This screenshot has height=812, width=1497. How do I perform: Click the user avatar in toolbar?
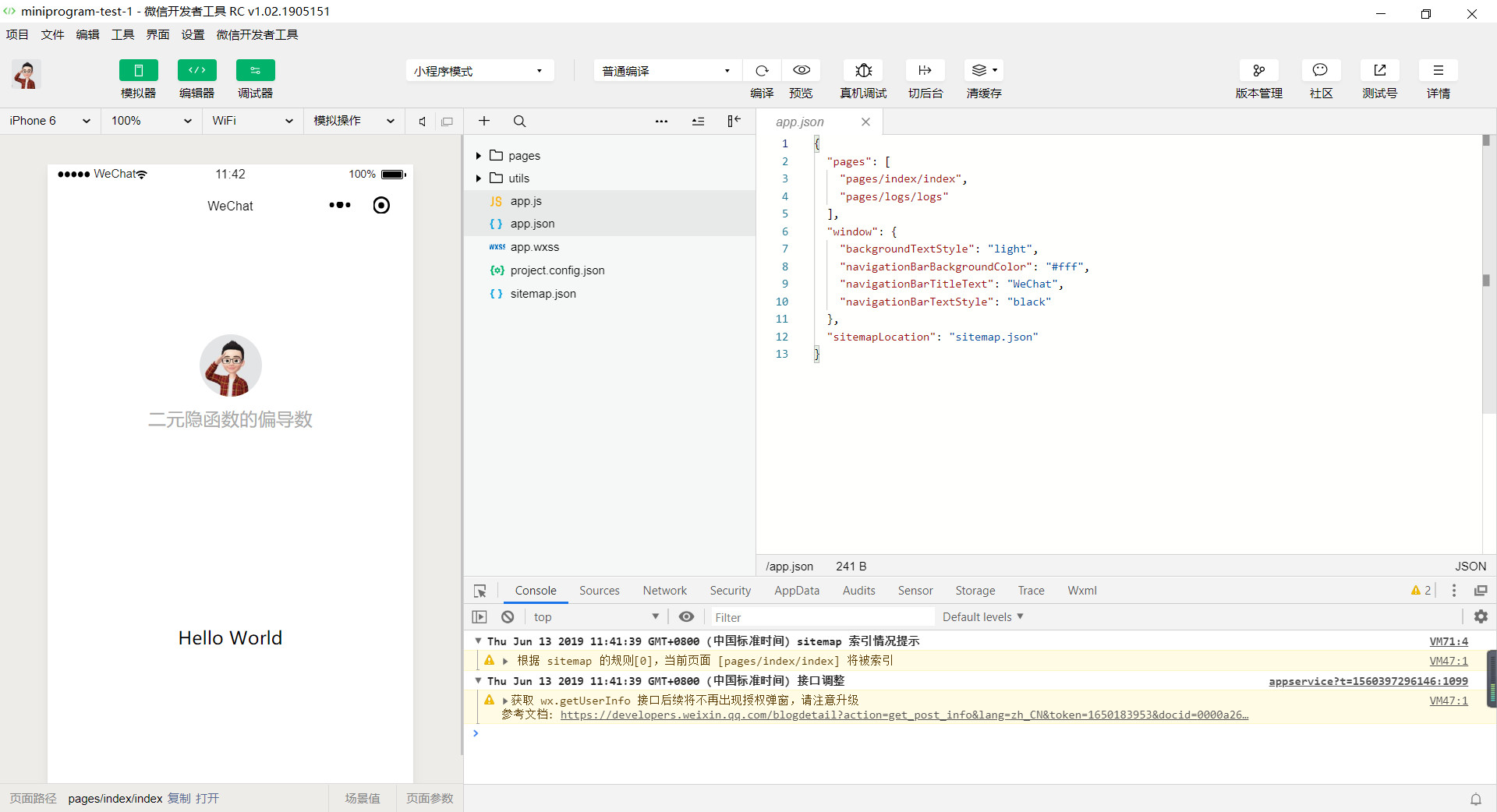click(27, 75)
